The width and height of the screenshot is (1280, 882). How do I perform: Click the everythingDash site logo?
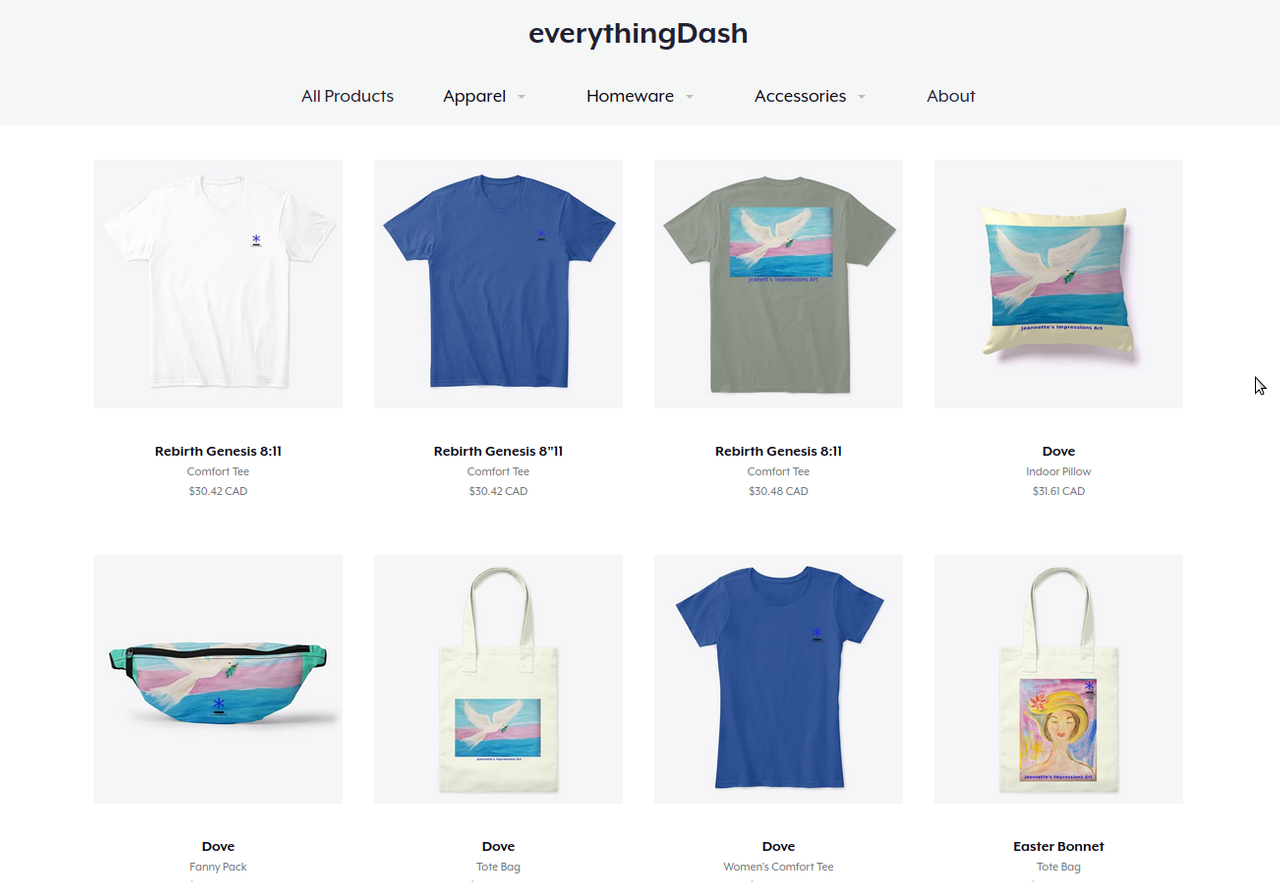638,34
